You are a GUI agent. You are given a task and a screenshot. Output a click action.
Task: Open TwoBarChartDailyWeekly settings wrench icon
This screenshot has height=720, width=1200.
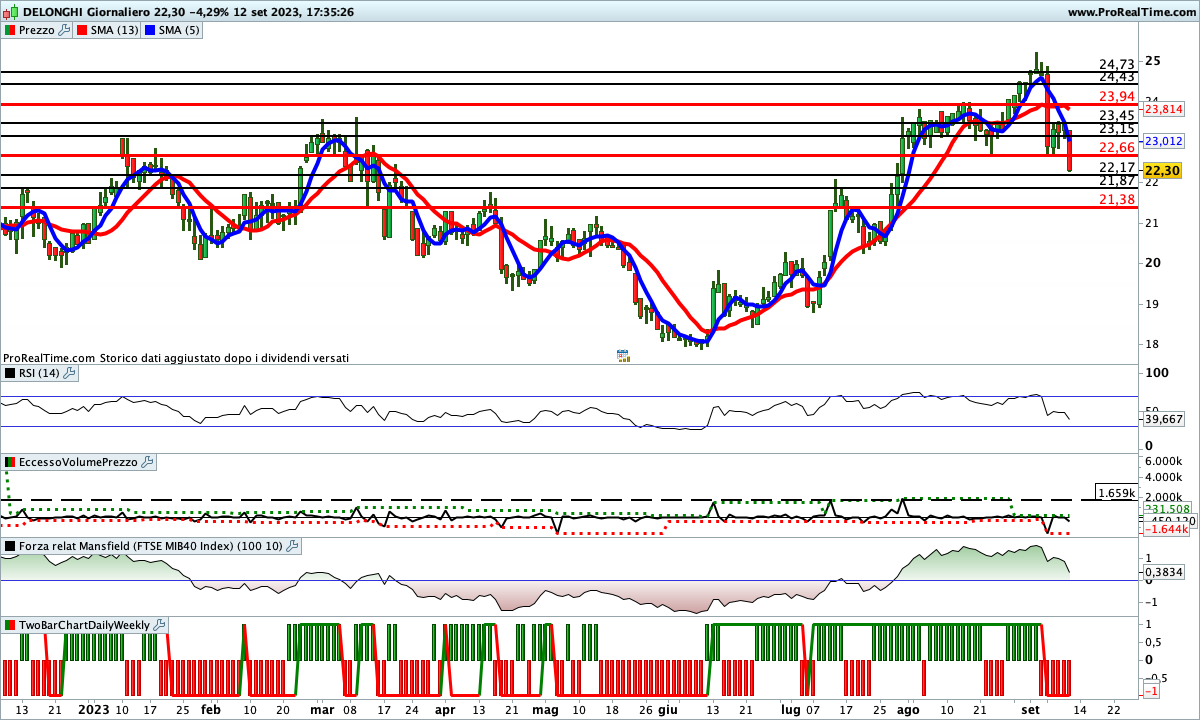pyautogui.click(x=160, y=625)
